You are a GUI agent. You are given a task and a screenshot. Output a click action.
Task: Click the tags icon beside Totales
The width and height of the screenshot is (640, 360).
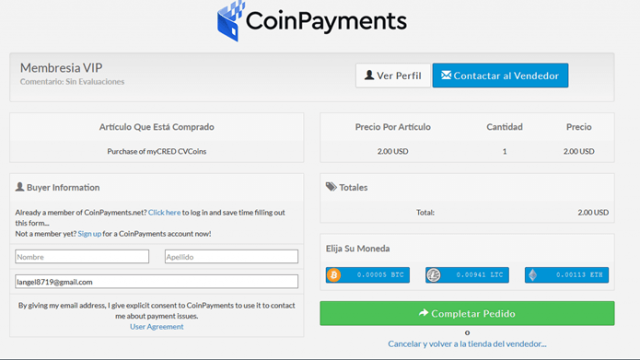click(331, 187)
